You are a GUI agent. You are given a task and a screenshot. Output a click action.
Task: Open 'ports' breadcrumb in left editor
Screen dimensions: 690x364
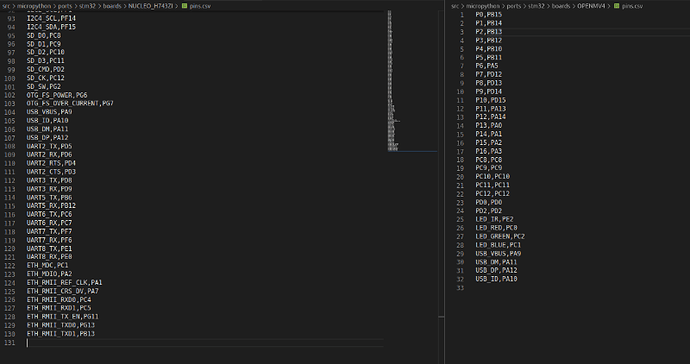click(x=64, y=6)
